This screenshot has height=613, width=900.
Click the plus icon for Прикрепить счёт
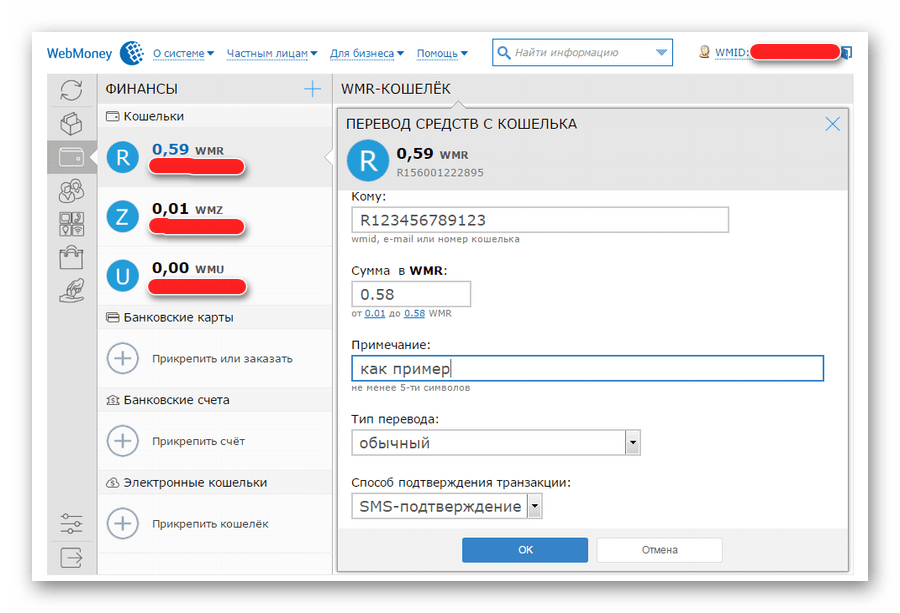(122, 440)
